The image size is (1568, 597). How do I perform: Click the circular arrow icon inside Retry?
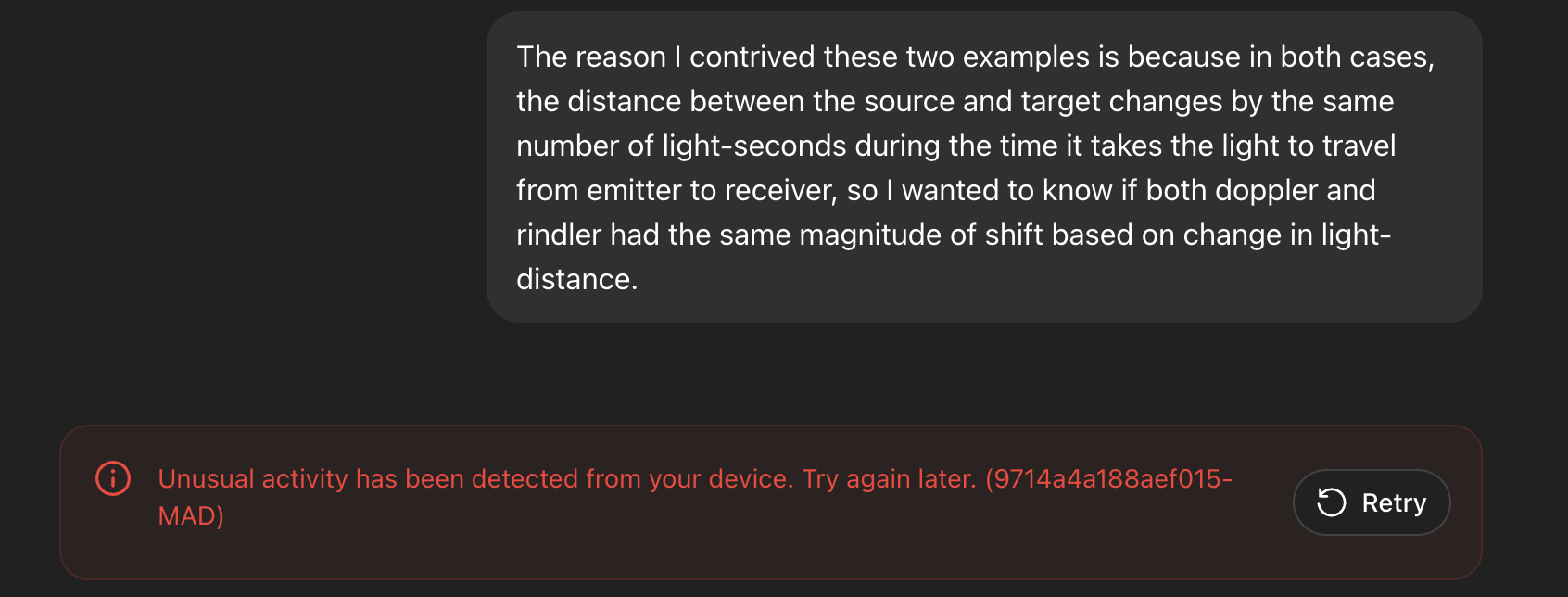point(1332,502)
